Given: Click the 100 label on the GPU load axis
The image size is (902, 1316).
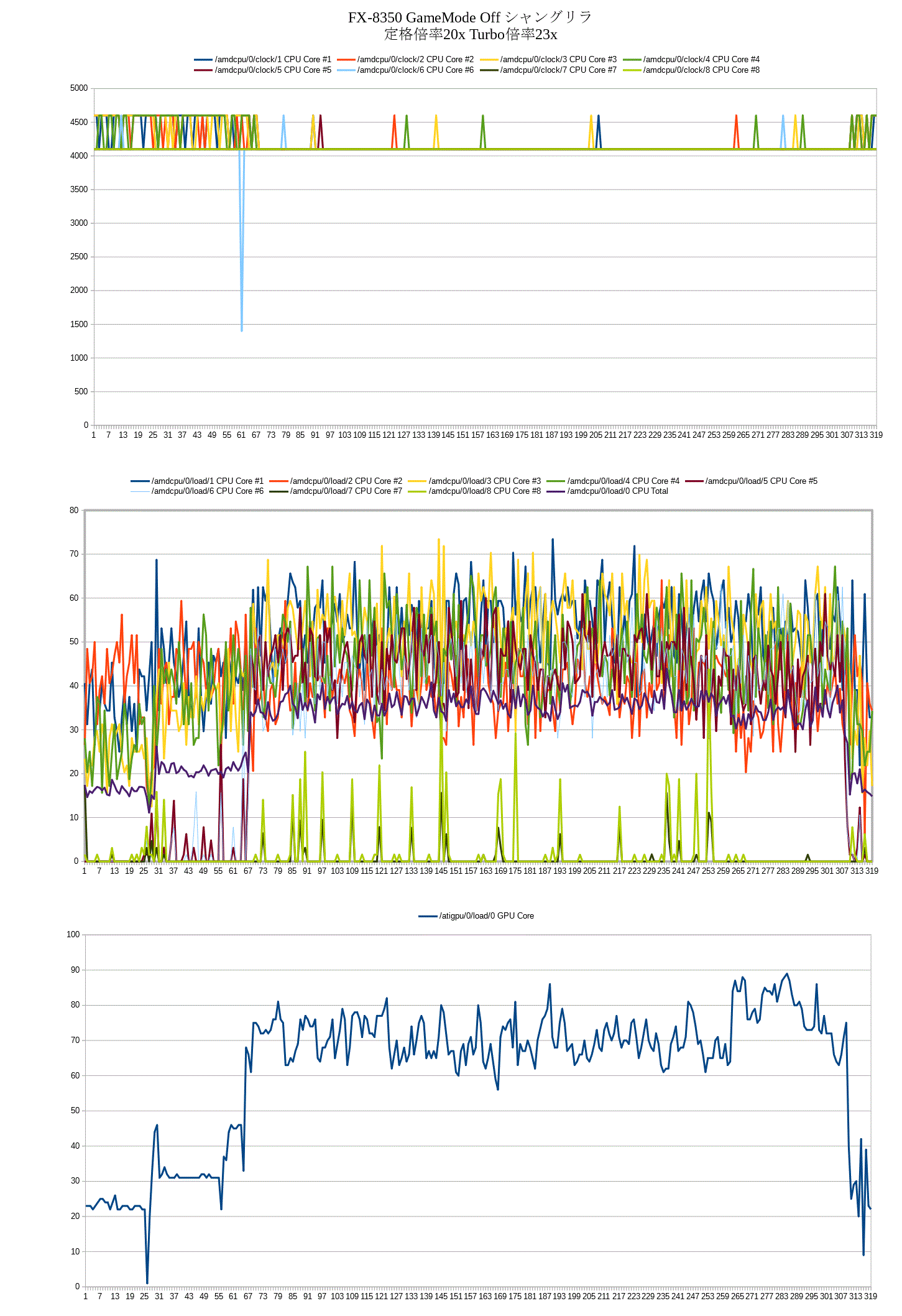Looking at the screenshot, I should coord(73,935).
